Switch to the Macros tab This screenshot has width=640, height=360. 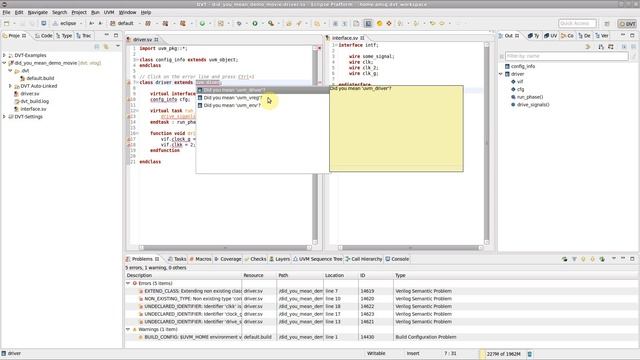200,259
